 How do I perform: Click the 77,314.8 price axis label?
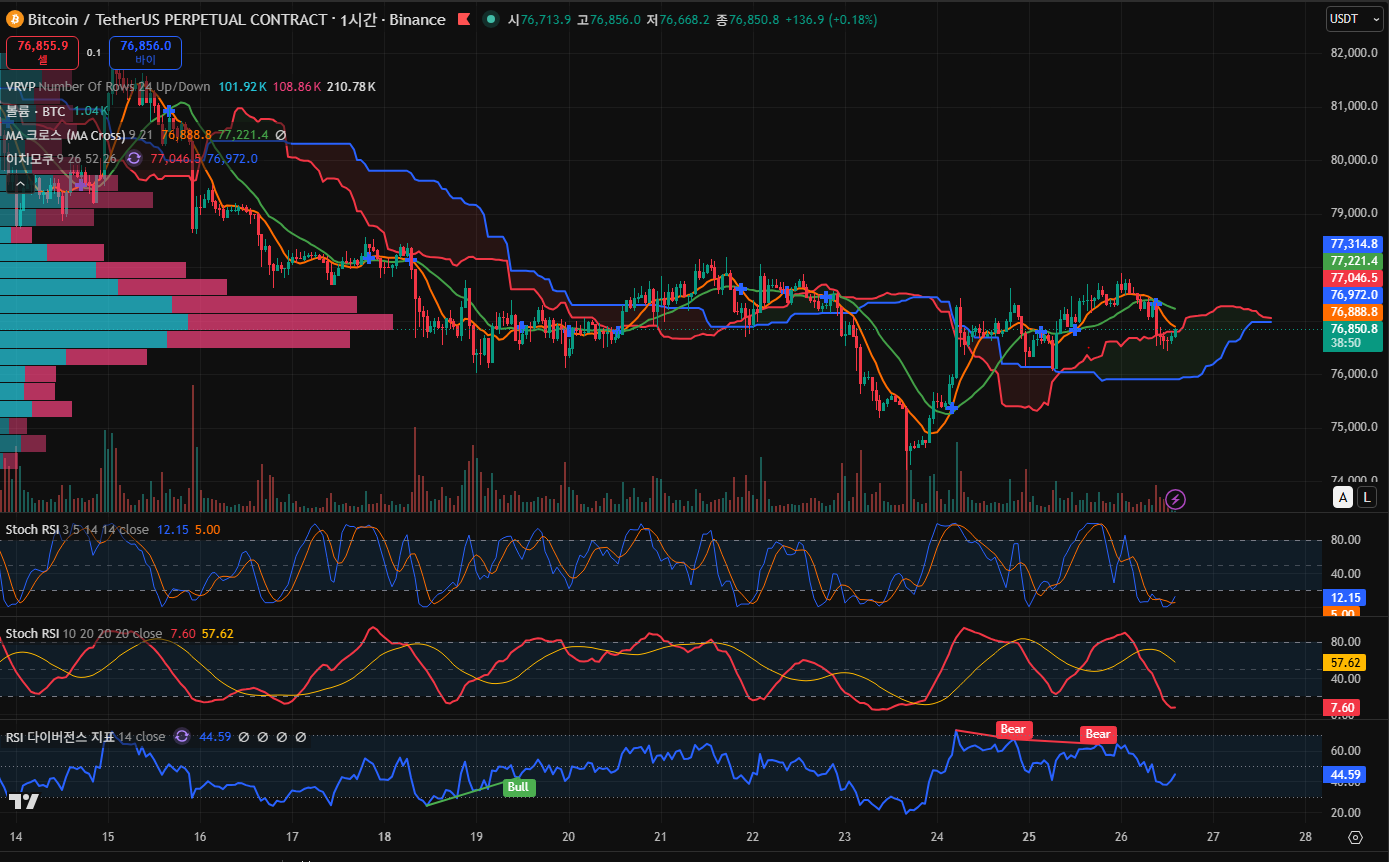1352,243
